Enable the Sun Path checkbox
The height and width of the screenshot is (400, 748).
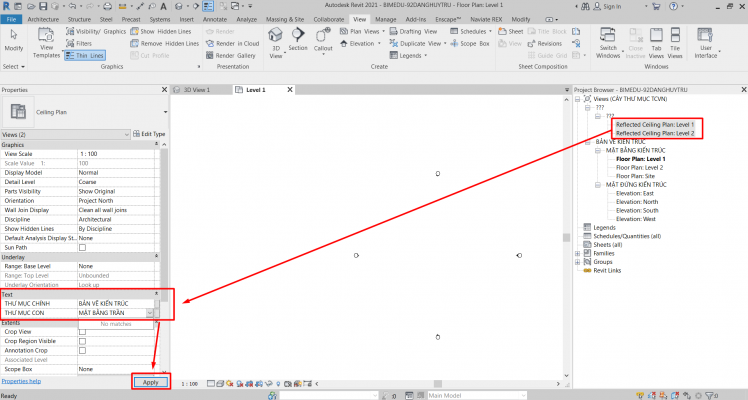click(x=82, y=247)
